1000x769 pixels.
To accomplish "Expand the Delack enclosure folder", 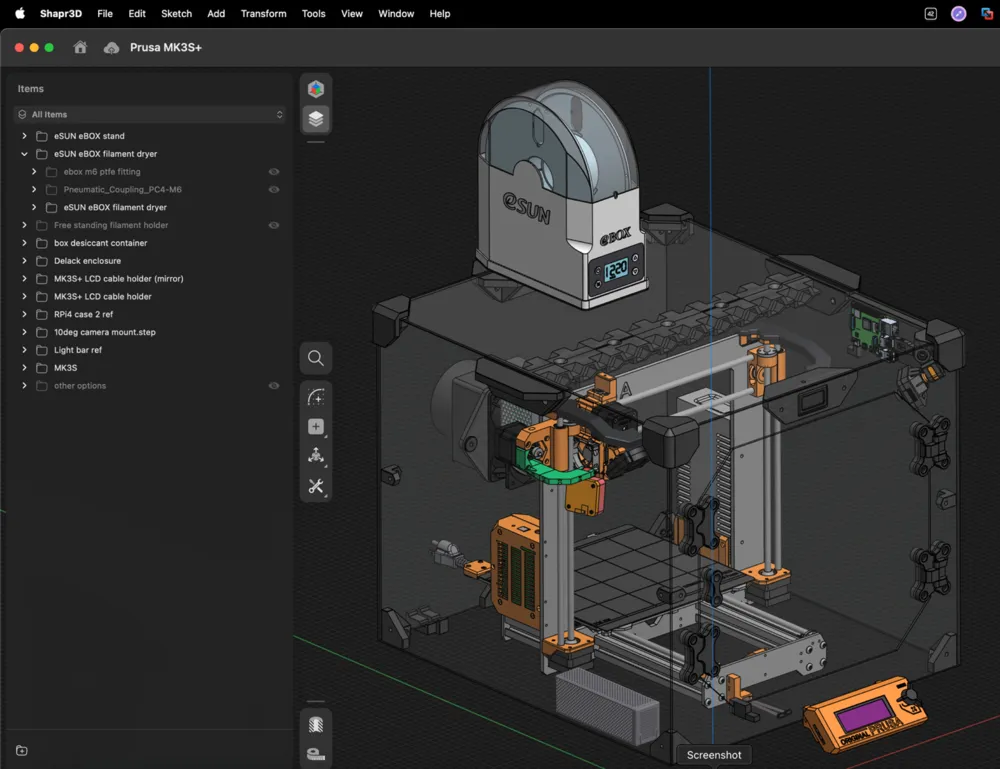I will pyautogui.click(x=24, y=261).
